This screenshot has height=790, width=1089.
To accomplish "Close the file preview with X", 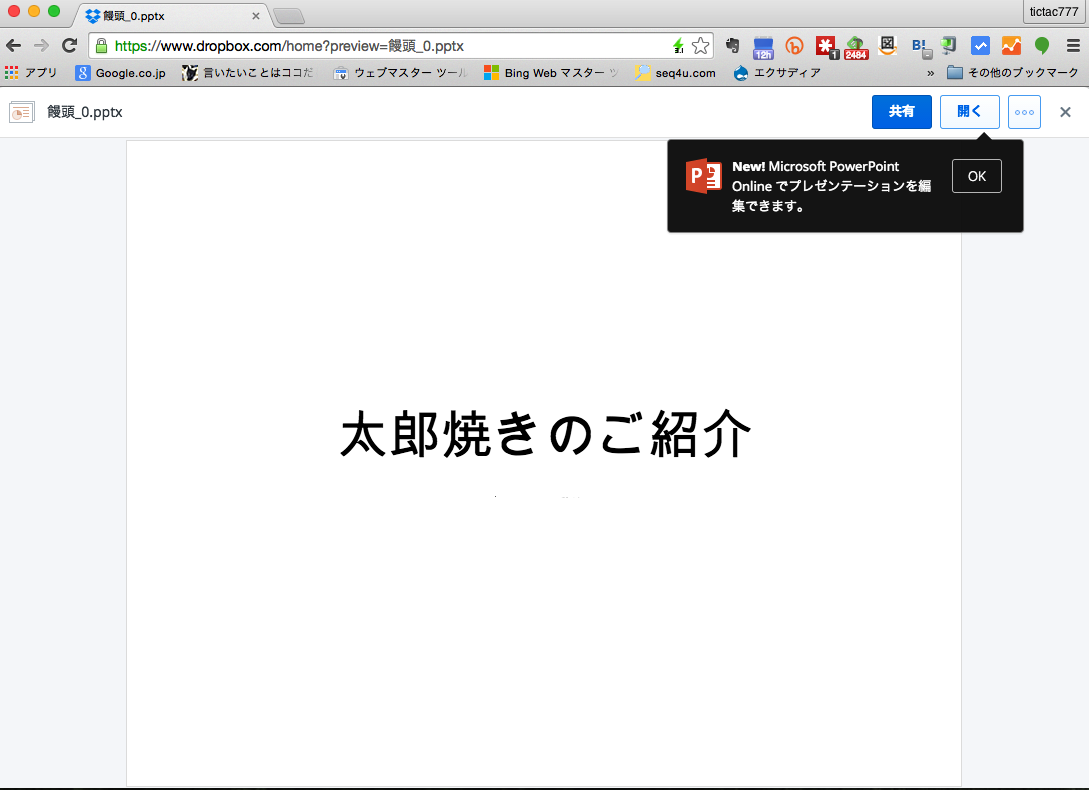I will coord(1065,112).
